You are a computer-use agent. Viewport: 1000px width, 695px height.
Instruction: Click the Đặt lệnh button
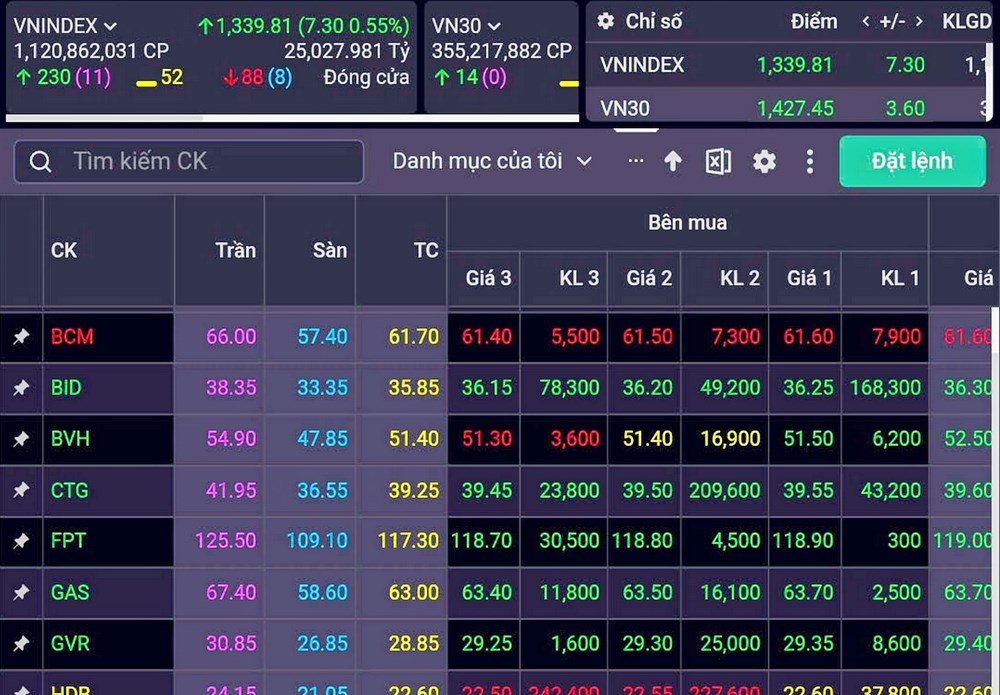(911, 162)
